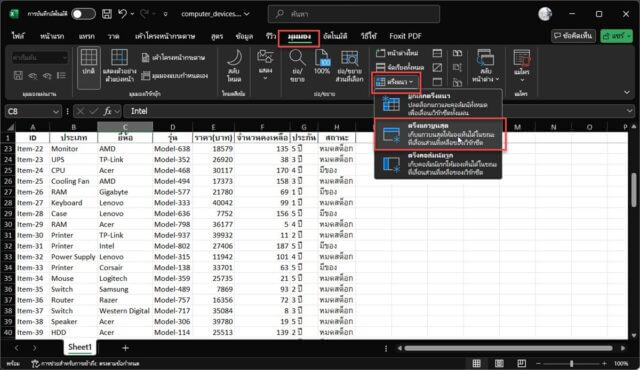640x370 pixels.
Task: Click Page Break Preview icon in status bar
Action: 521,363
